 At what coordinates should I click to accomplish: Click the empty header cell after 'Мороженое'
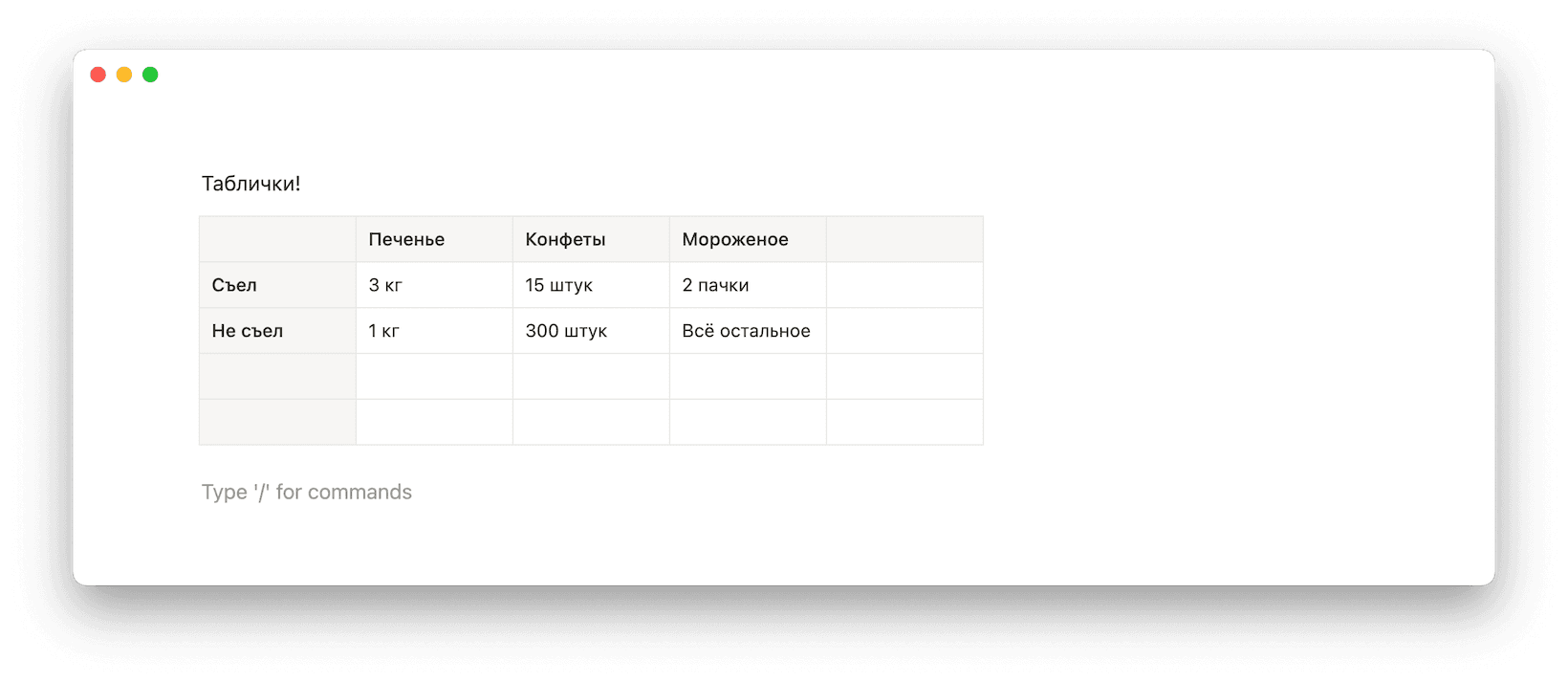pos(904,239)
